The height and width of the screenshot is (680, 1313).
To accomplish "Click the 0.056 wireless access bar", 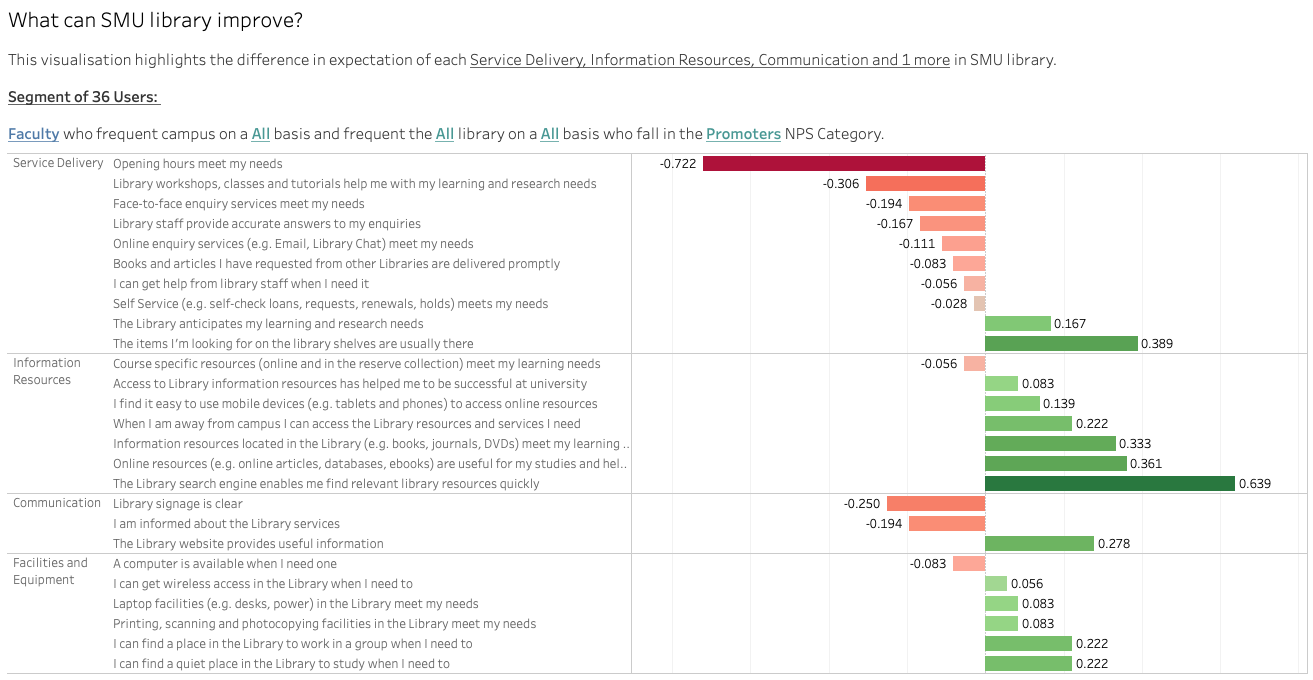I will coord(996,583).
